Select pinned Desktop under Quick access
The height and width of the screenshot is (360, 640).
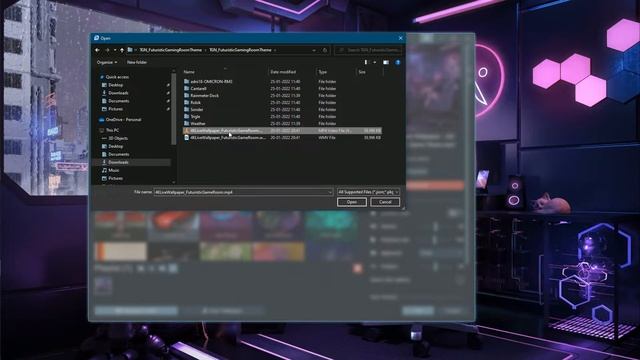pyautogui.click(x=116, y=85)
